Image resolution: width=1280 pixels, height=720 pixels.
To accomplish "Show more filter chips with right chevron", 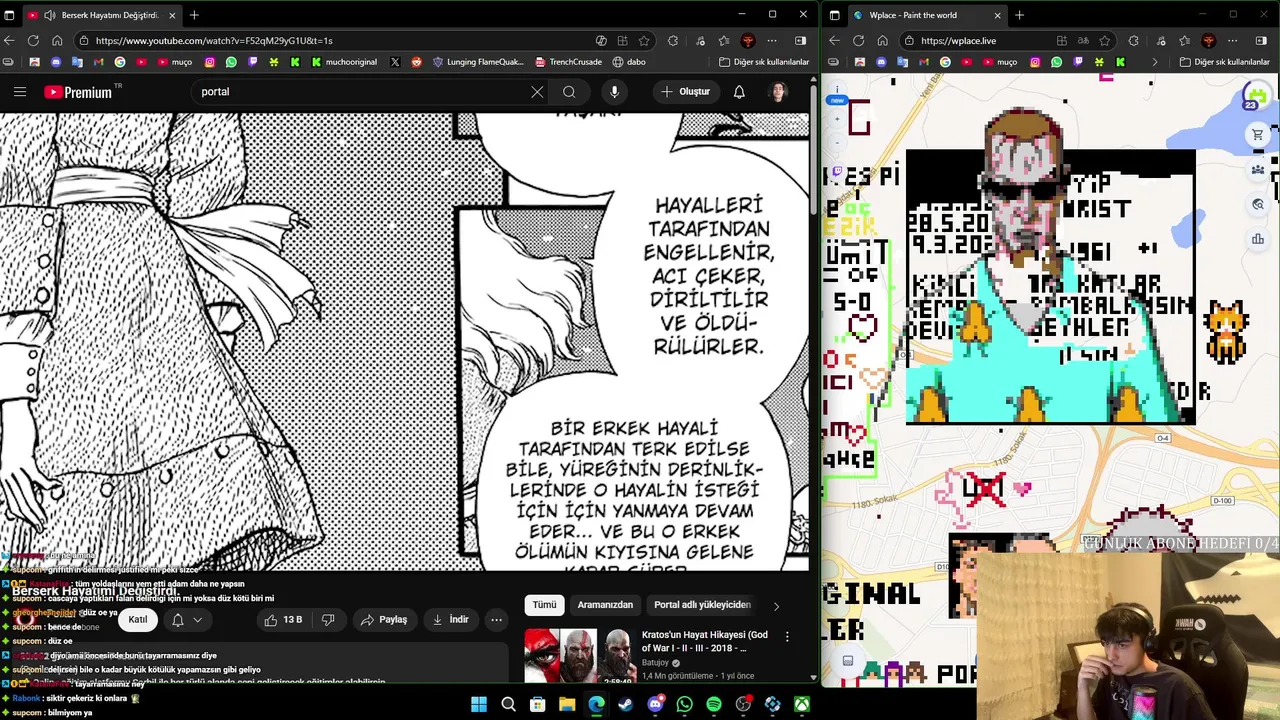I will [776, 605].
